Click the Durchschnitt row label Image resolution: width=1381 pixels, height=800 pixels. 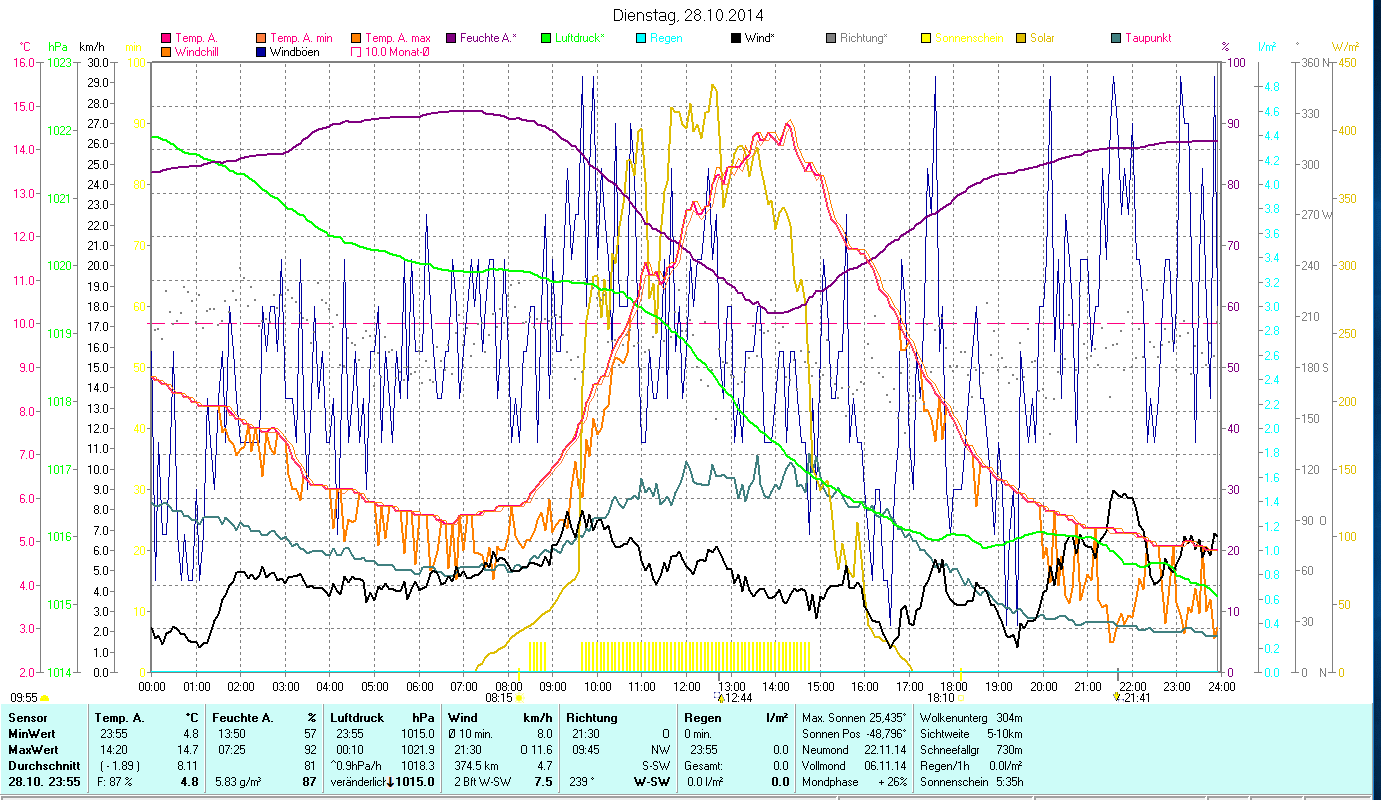(x=42, y=765)
